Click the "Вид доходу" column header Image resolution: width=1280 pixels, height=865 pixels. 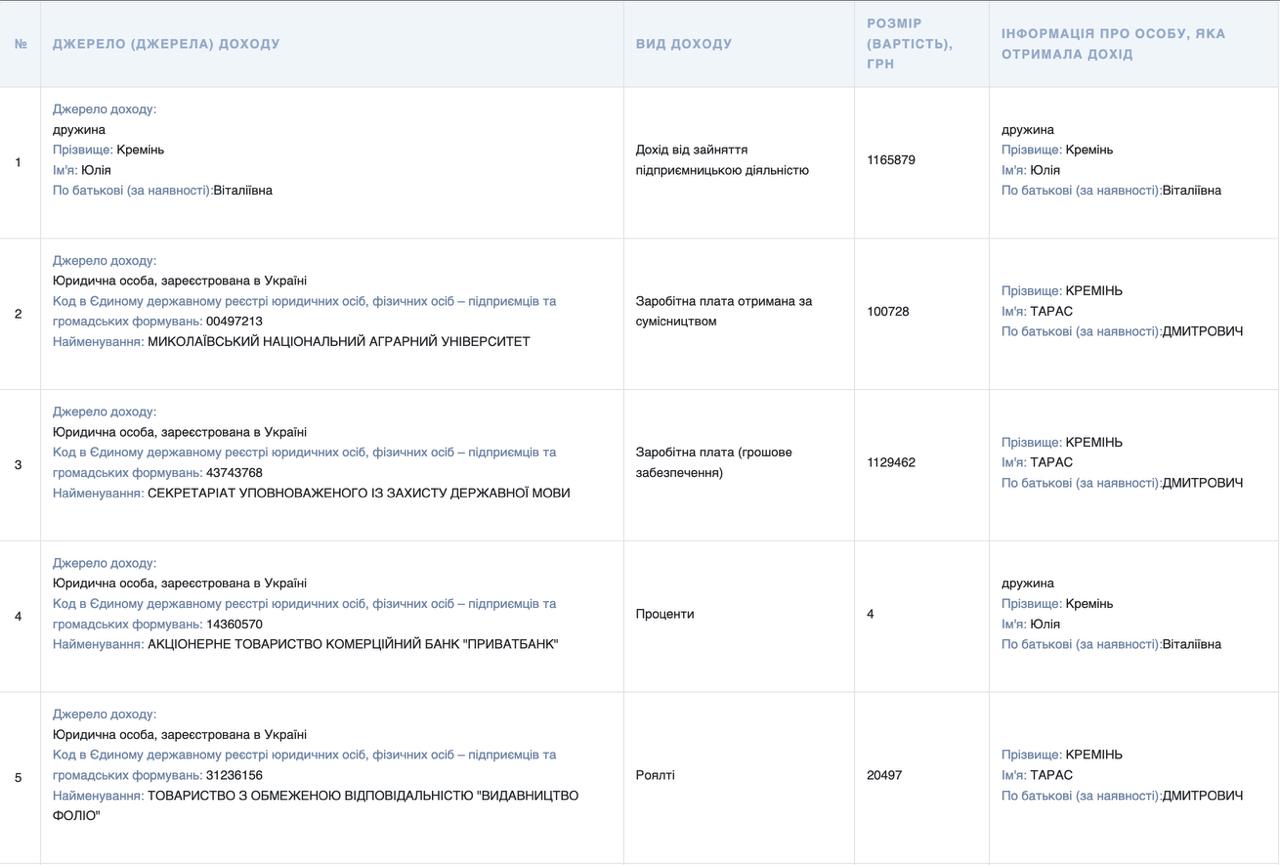[x=684, y=44]
